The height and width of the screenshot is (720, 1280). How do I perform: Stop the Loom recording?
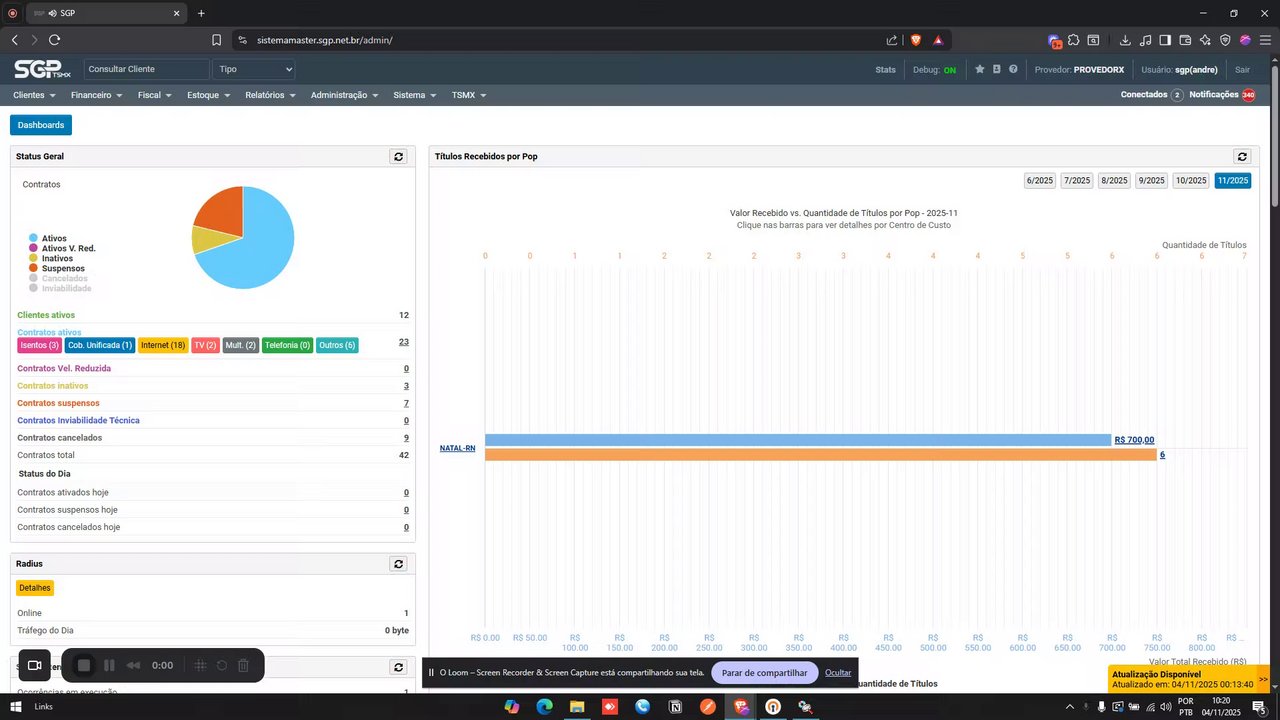84,665
